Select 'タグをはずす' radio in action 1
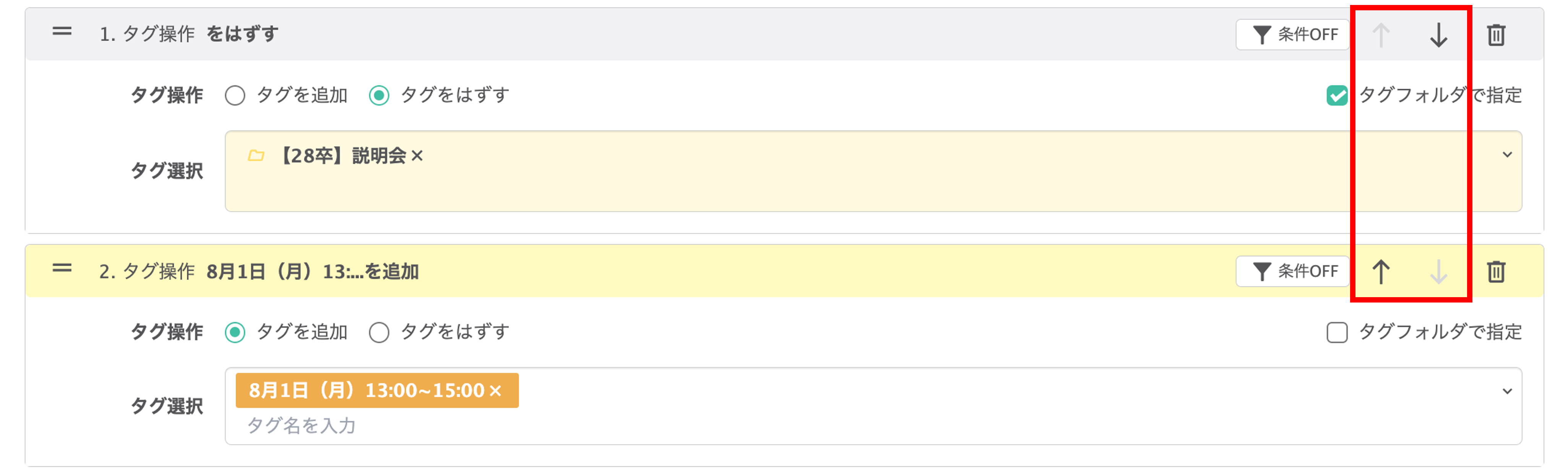Image resolution: width=1568 pixels, height=475 pixels. click(379, 96)
